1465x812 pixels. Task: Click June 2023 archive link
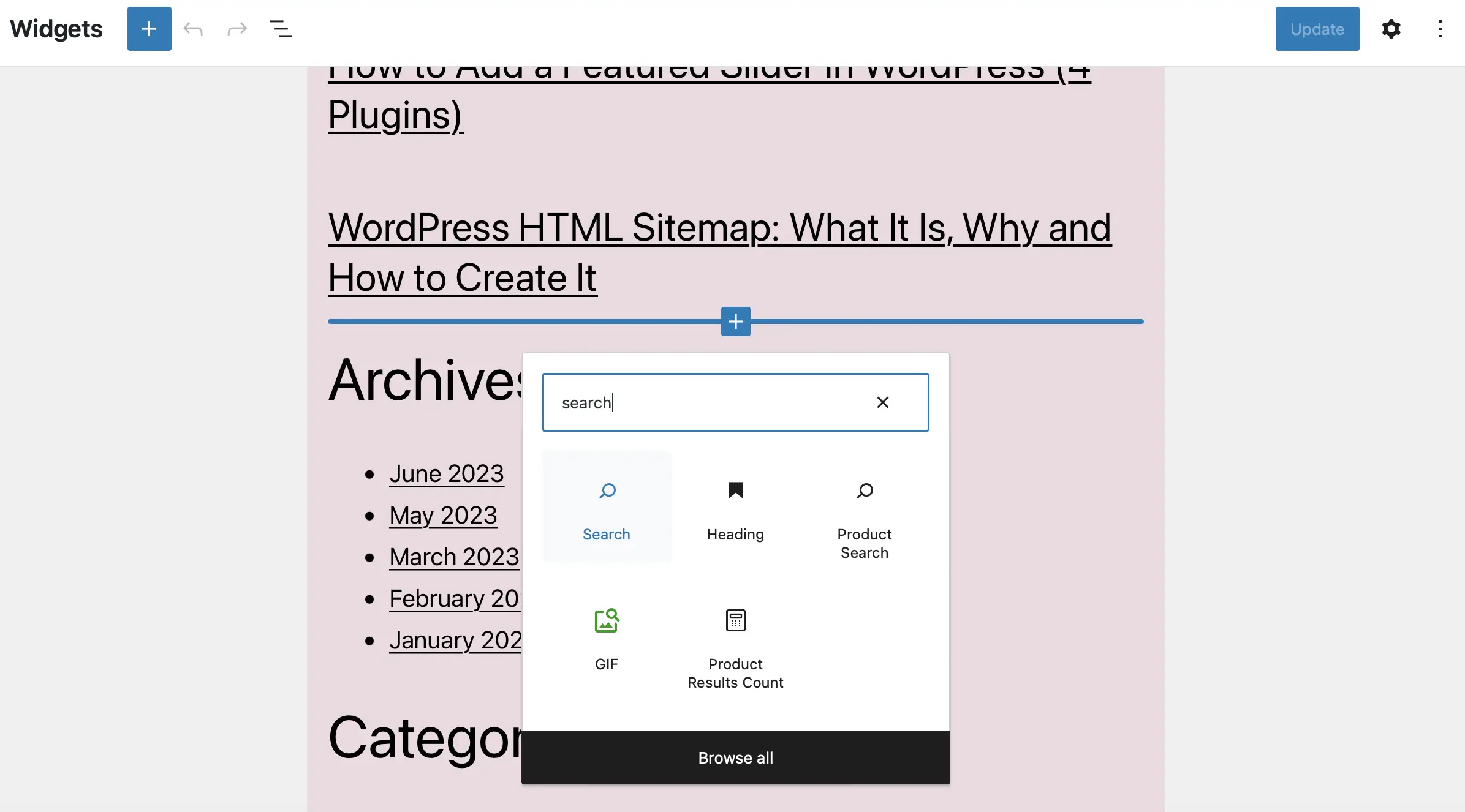[x=447, y=473]
